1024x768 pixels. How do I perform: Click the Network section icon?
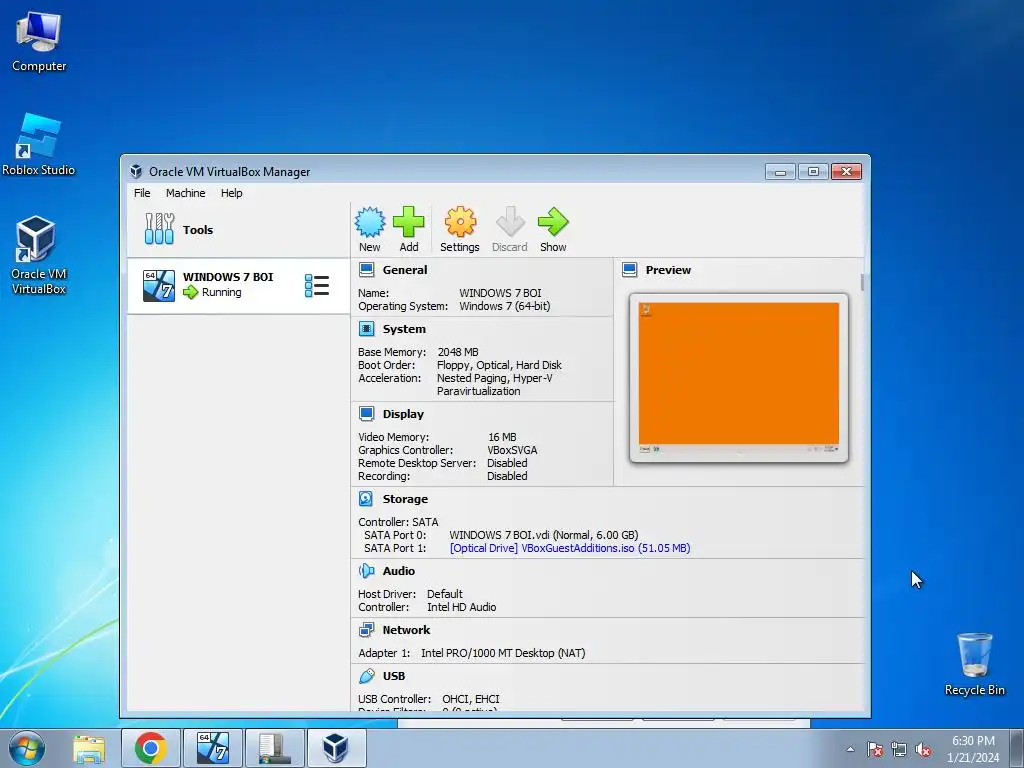[366, 630]
